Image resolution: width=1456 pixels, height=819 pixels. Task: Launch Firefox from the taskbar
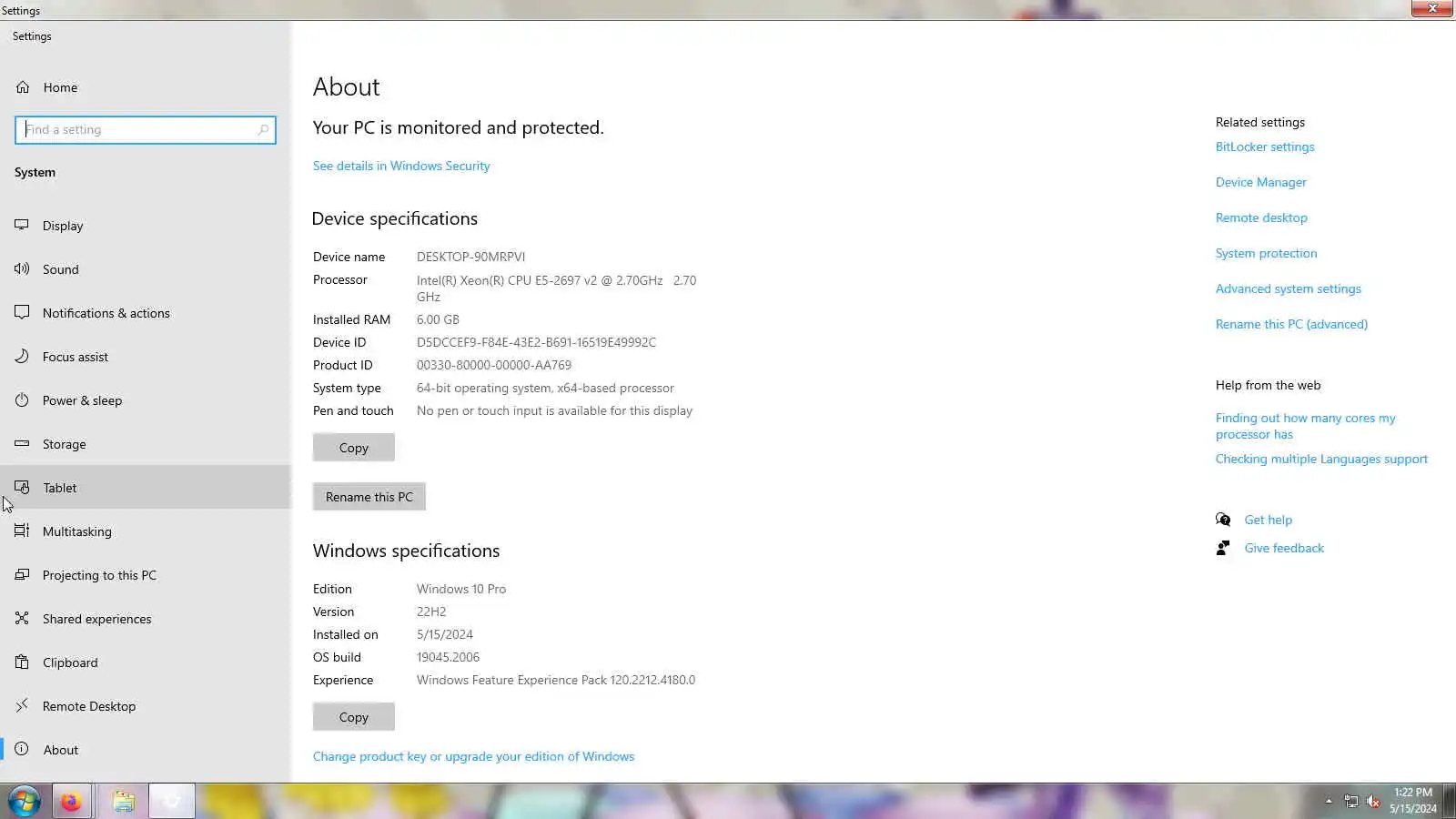pos(71,802)
